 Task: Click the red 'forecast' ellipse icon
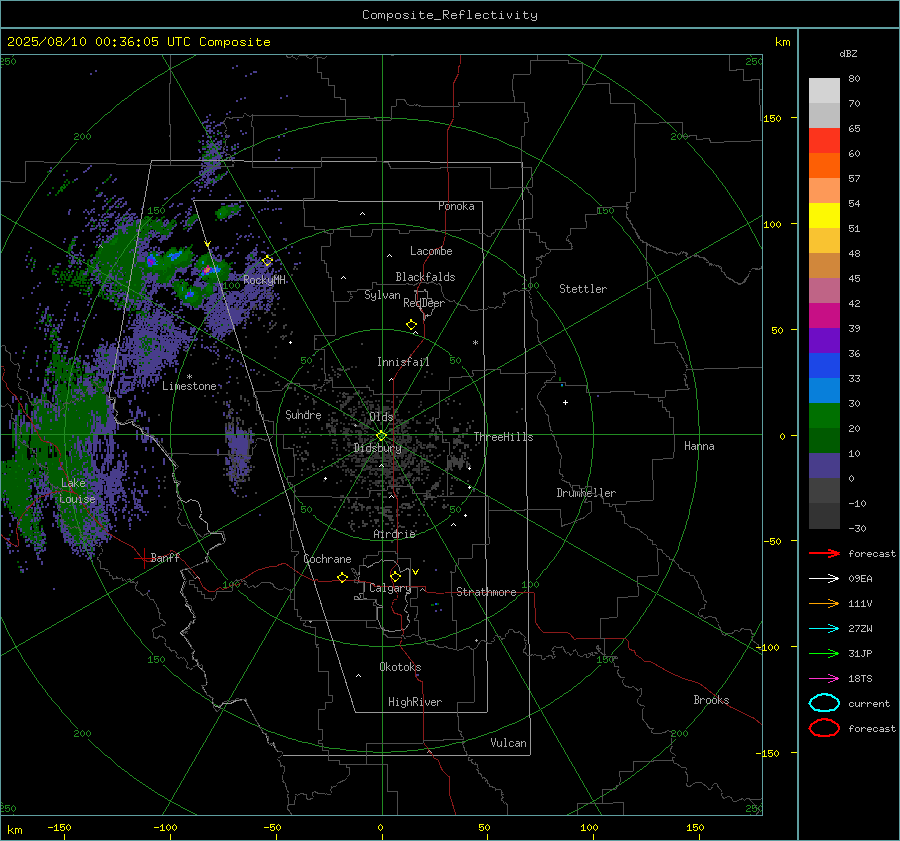[824, 728]
